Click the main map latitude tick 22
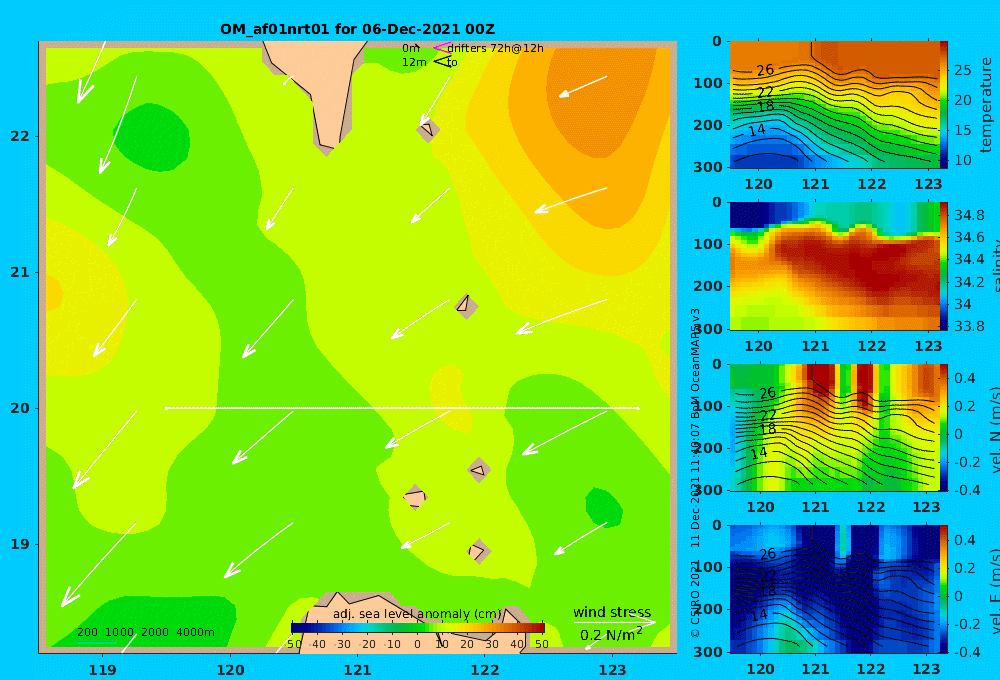 coord(20,136)
